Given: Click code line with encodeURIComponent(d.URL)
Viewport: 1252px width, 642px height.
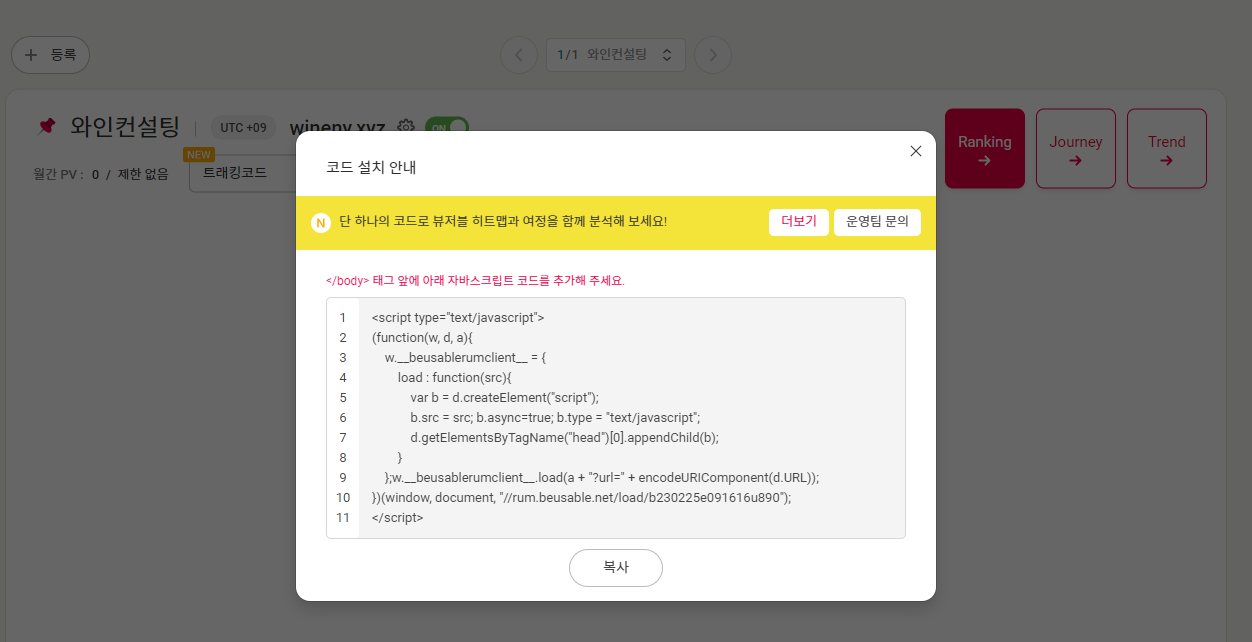Looking at the screenshot, I should 601,478.
